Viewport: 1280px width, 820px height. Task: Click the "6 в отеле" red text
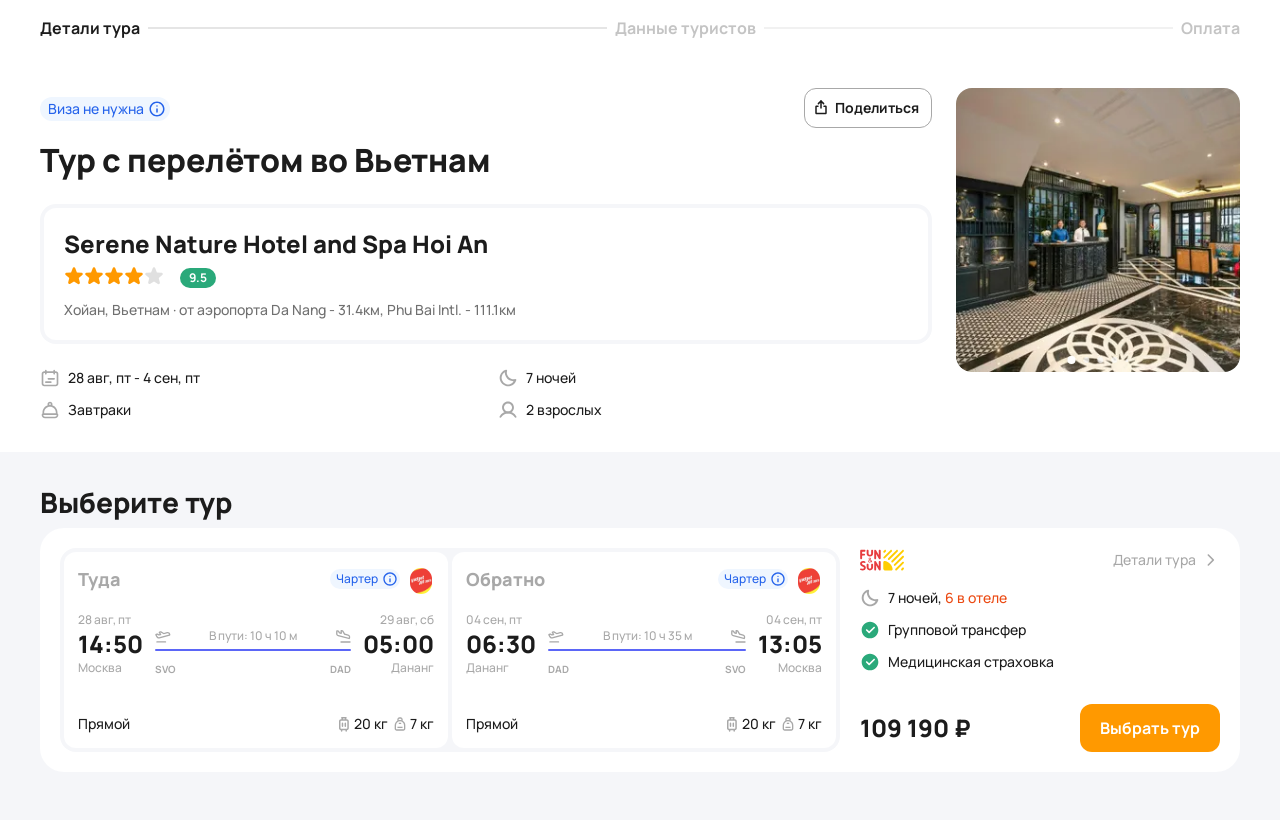point(976,598)
